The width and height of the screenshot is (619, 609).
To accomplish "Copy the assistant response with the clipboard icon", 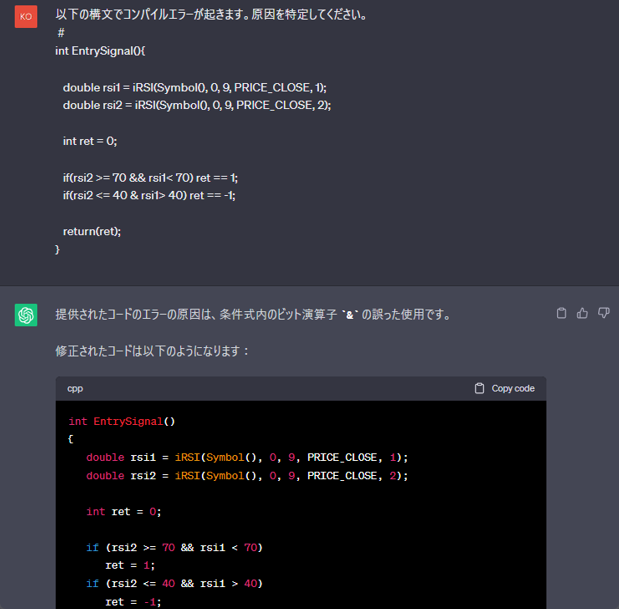I will [561, 314].
